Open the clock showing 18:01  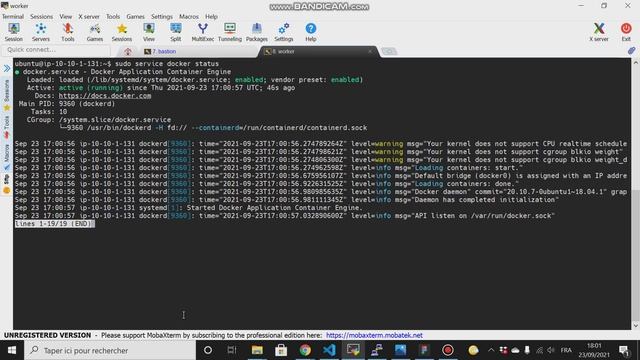coord(594,350)
